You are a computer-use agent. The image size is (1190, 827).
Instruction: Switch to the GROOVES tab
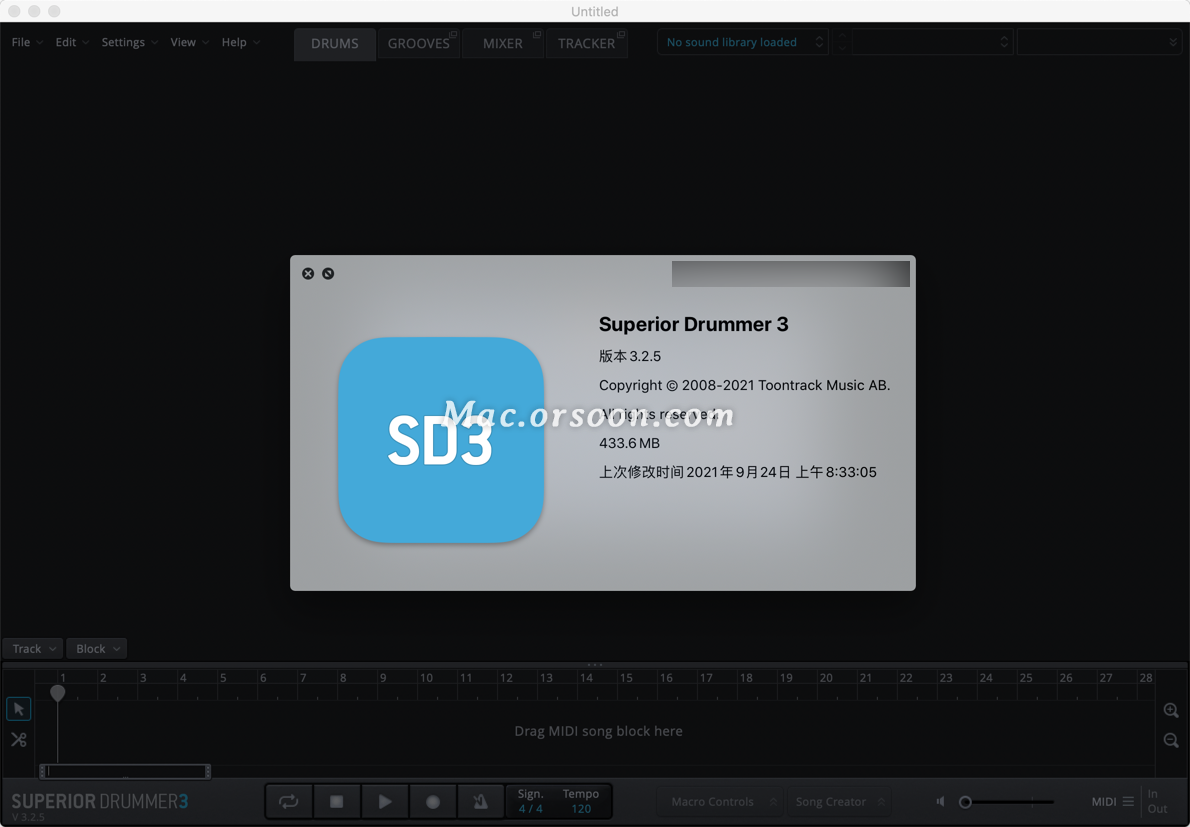coord(418,44)
